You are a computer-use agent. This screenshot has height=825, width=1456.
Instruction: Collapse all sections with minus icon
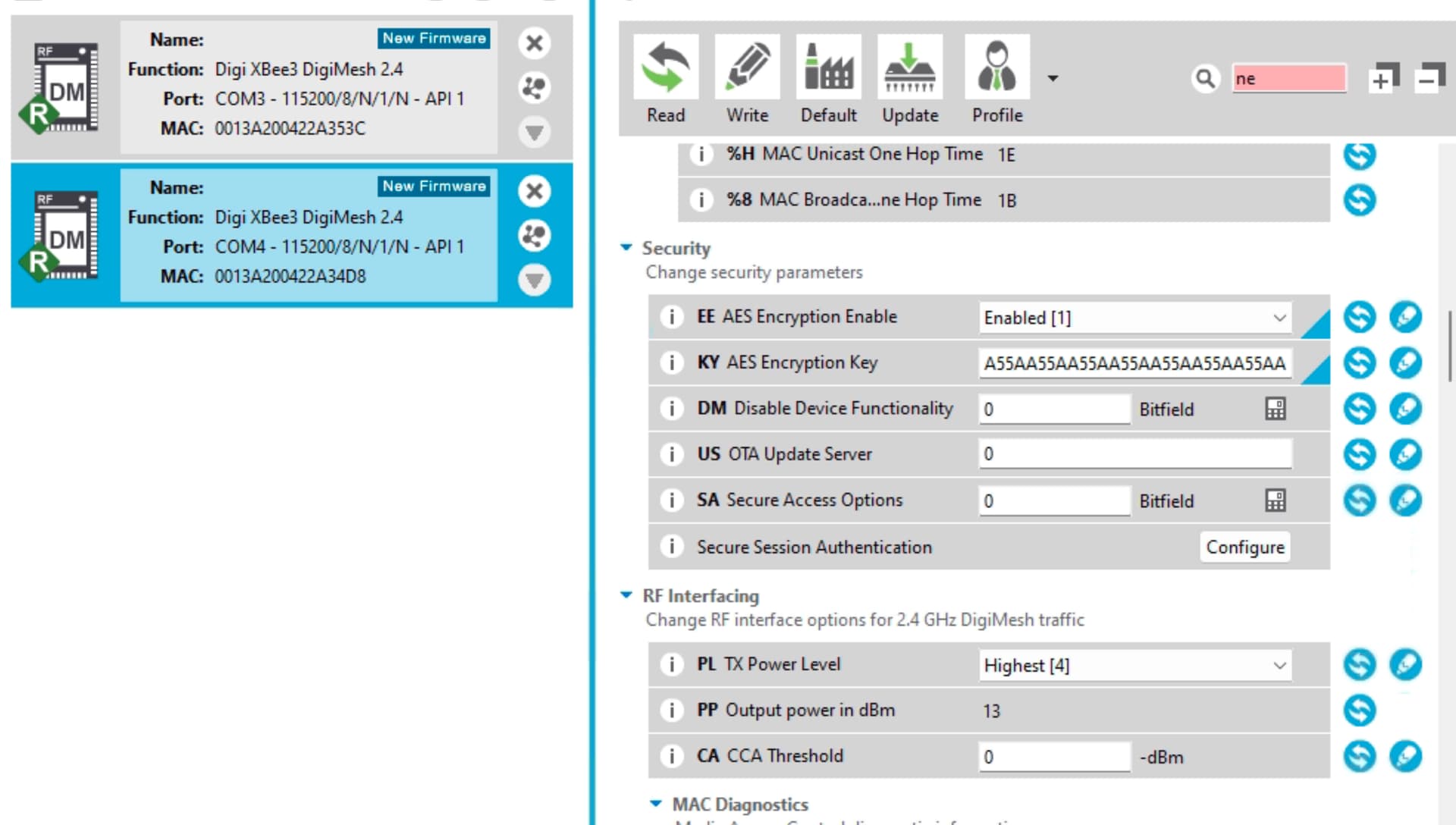point(1428,78)
